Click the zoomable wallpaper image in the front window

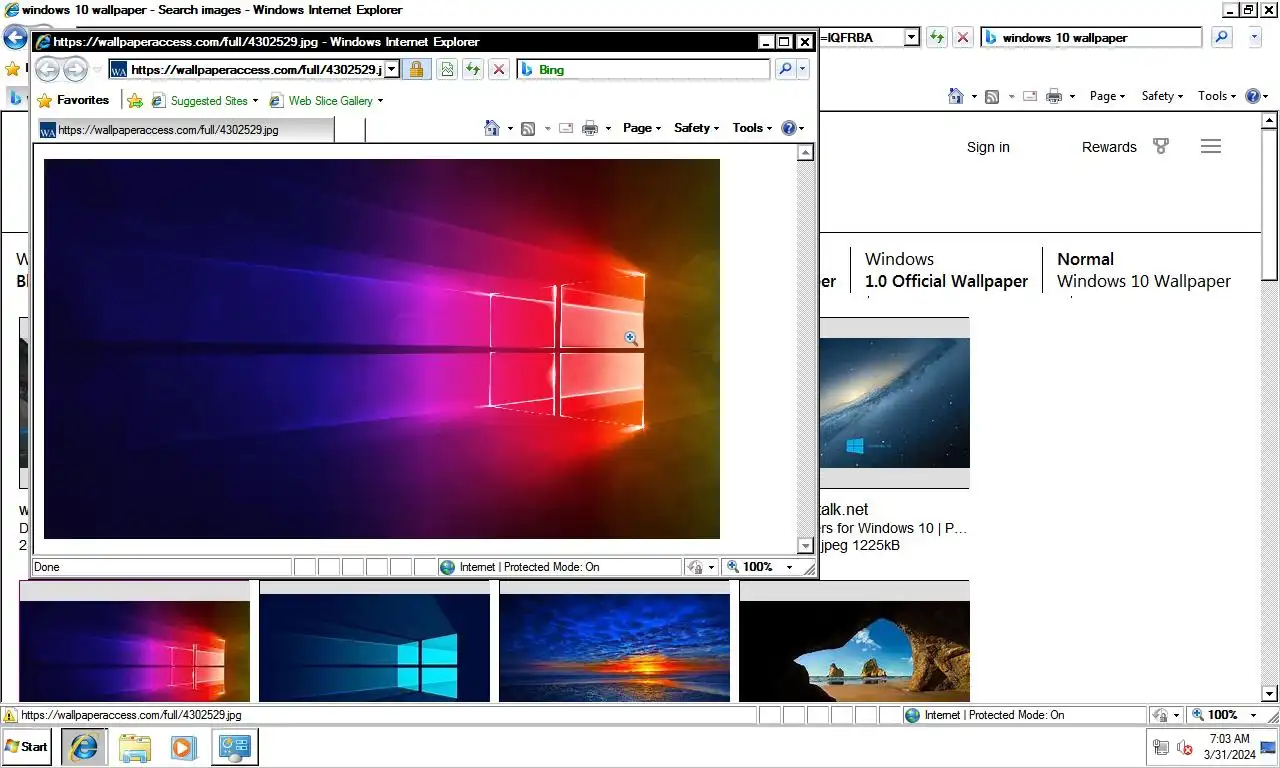[x=382, y=348]
